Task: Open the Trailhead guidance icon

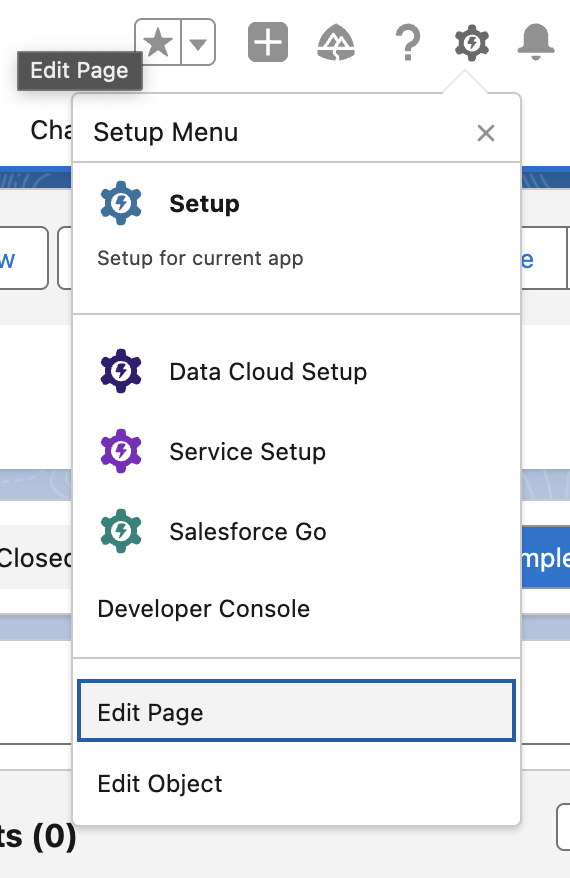Action: (336, 43)
